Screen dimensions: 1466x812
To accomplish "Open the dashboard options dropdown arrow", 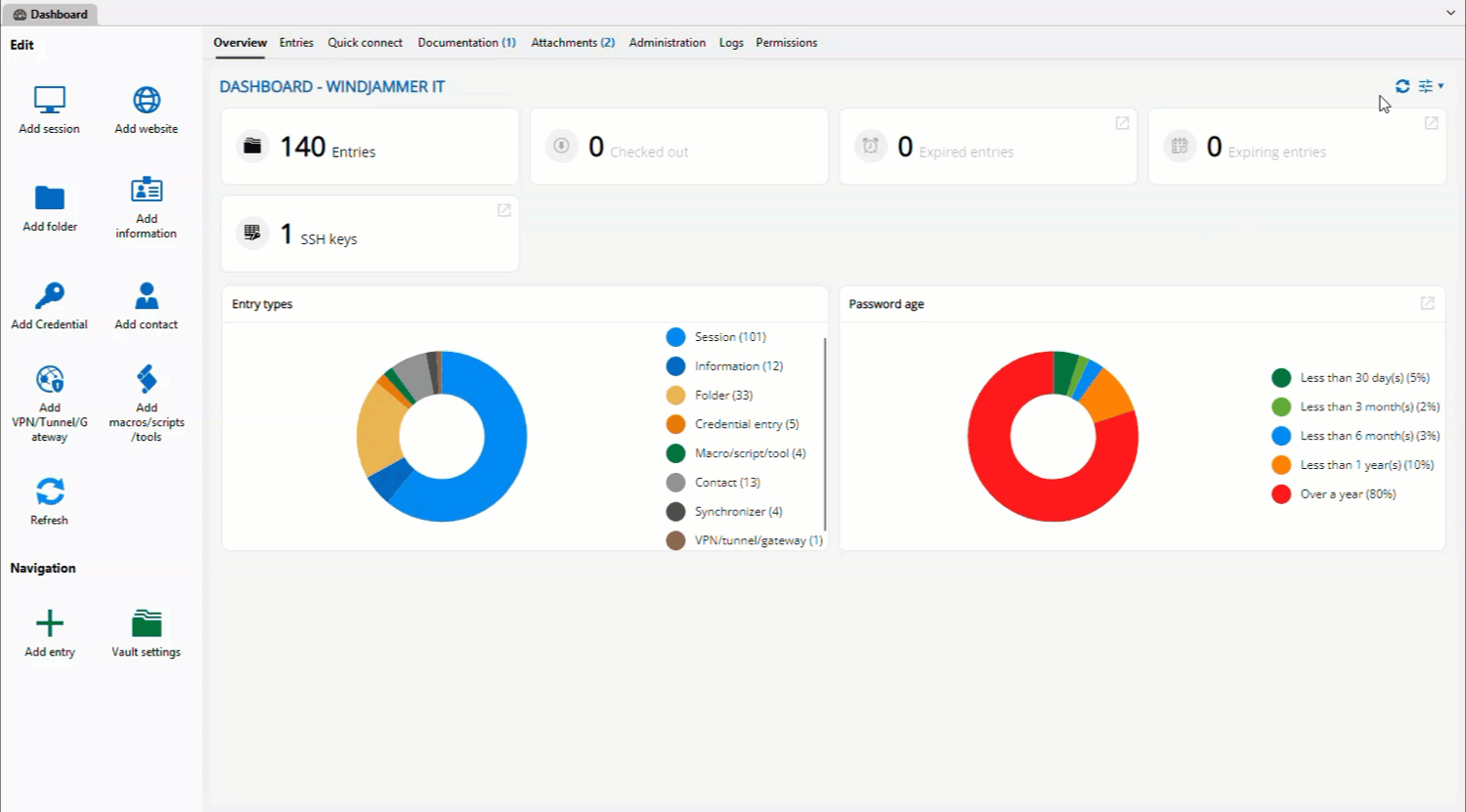I will (1440, 86).
